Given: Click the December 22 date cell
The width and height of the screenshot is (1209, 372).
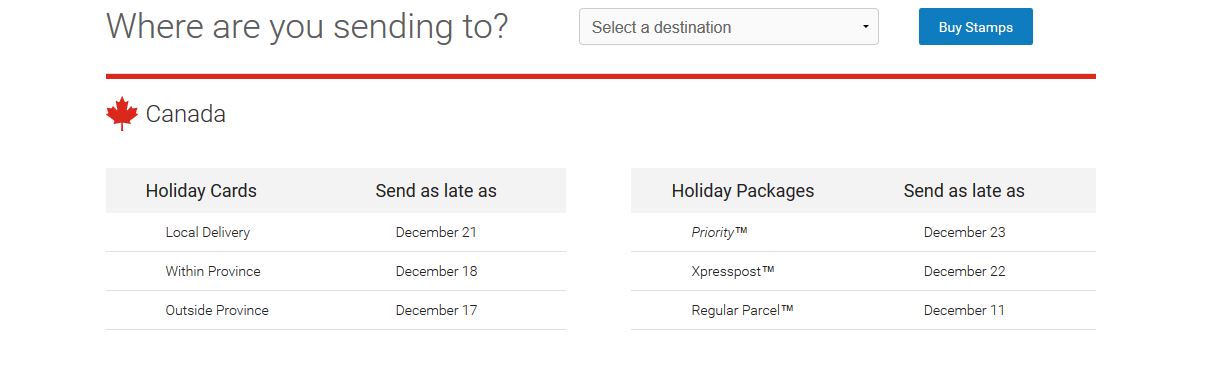Looking at the screenshot, I should click(x=964, y=271).
